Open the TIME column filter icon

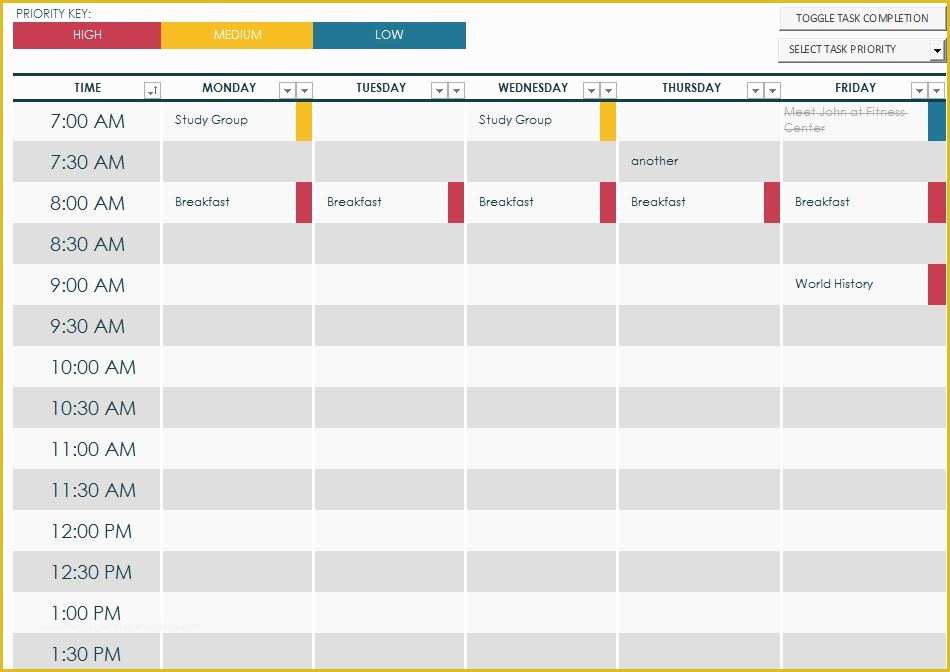click(x=152, y=89)
